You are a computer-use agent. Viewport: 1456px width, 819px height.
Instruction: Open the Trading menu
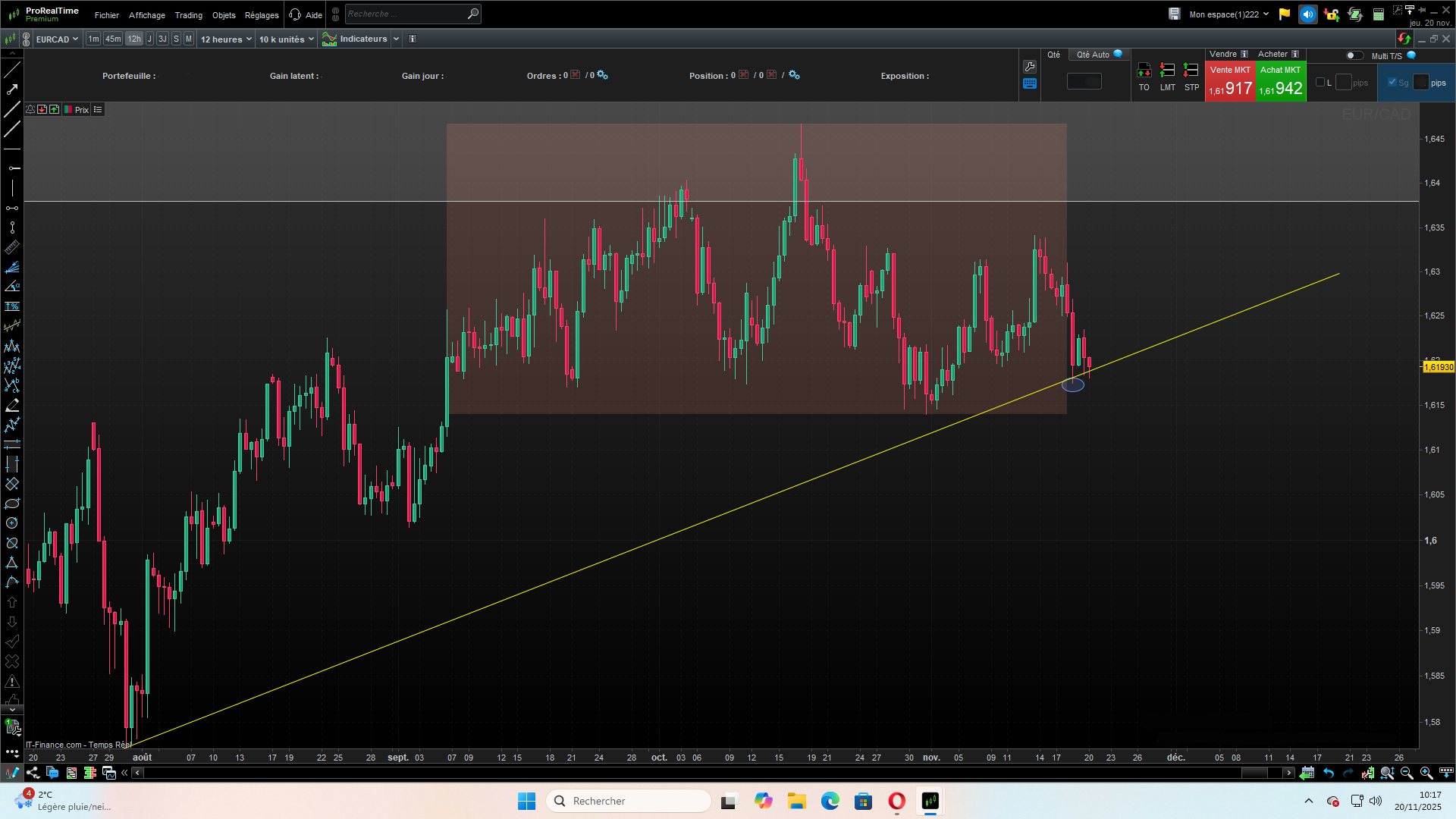click(188, 15)
